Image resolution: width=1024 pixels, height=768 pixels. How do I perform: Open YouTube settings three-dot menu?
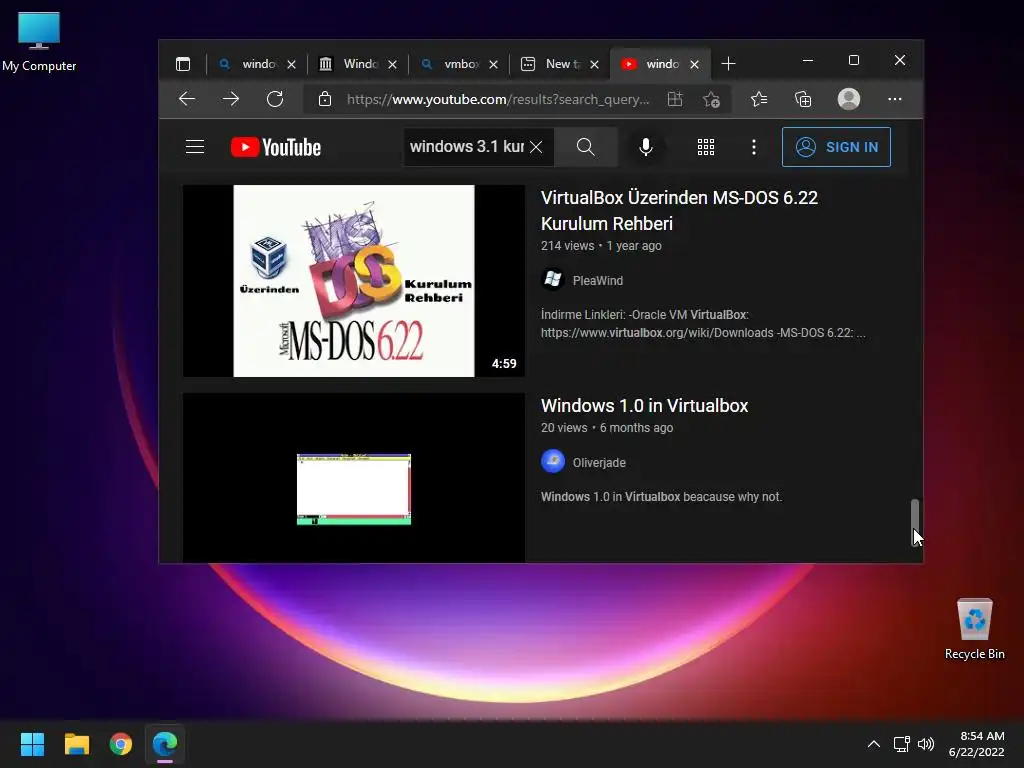pos(754,147)
